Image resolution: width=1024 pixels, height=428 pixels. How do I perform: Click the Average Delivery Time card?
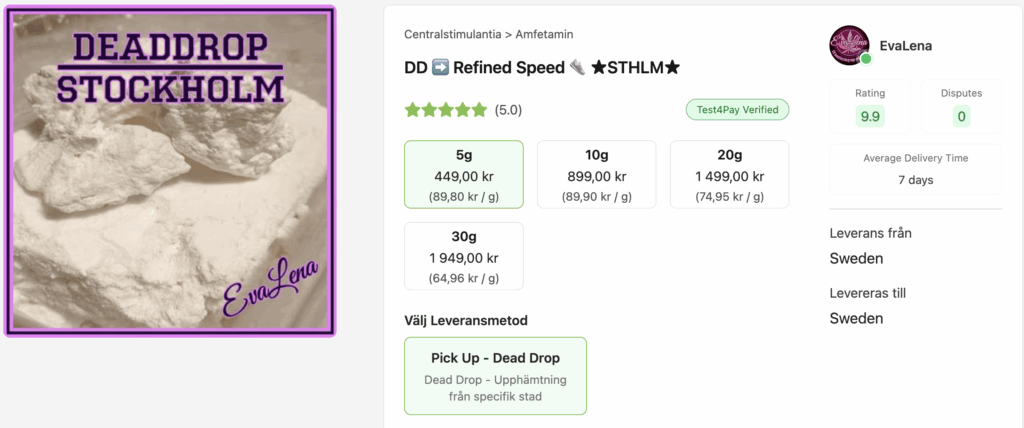pyautogui.click(x=915, y=169)
